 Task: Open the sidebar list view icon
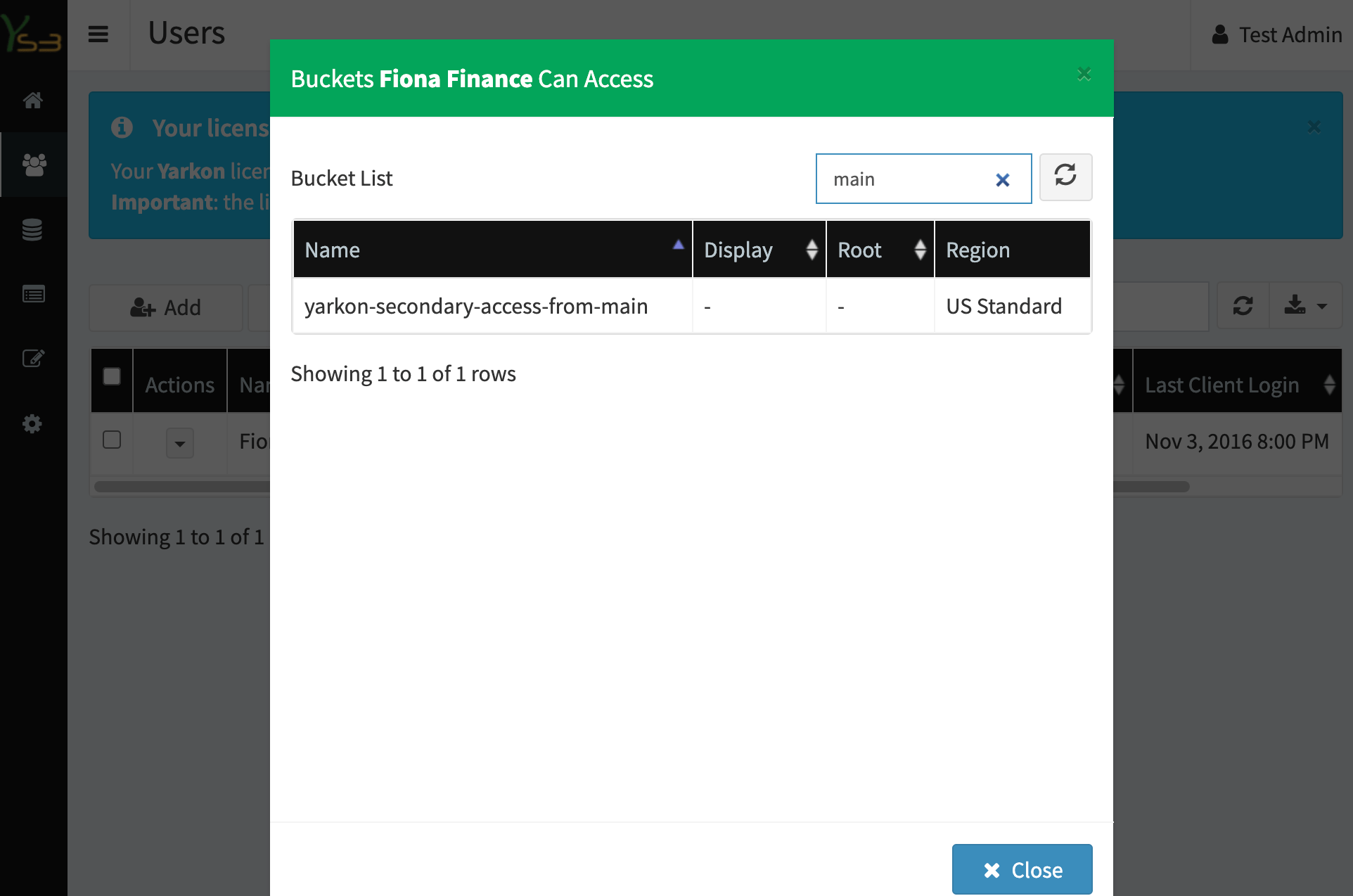click(x=33, y=294)
